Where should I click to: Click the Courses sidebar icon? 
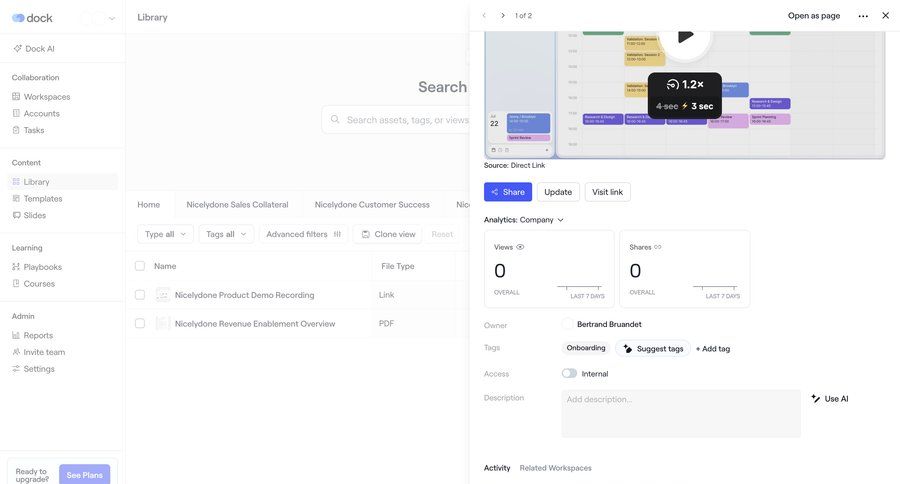coord(16,283)
